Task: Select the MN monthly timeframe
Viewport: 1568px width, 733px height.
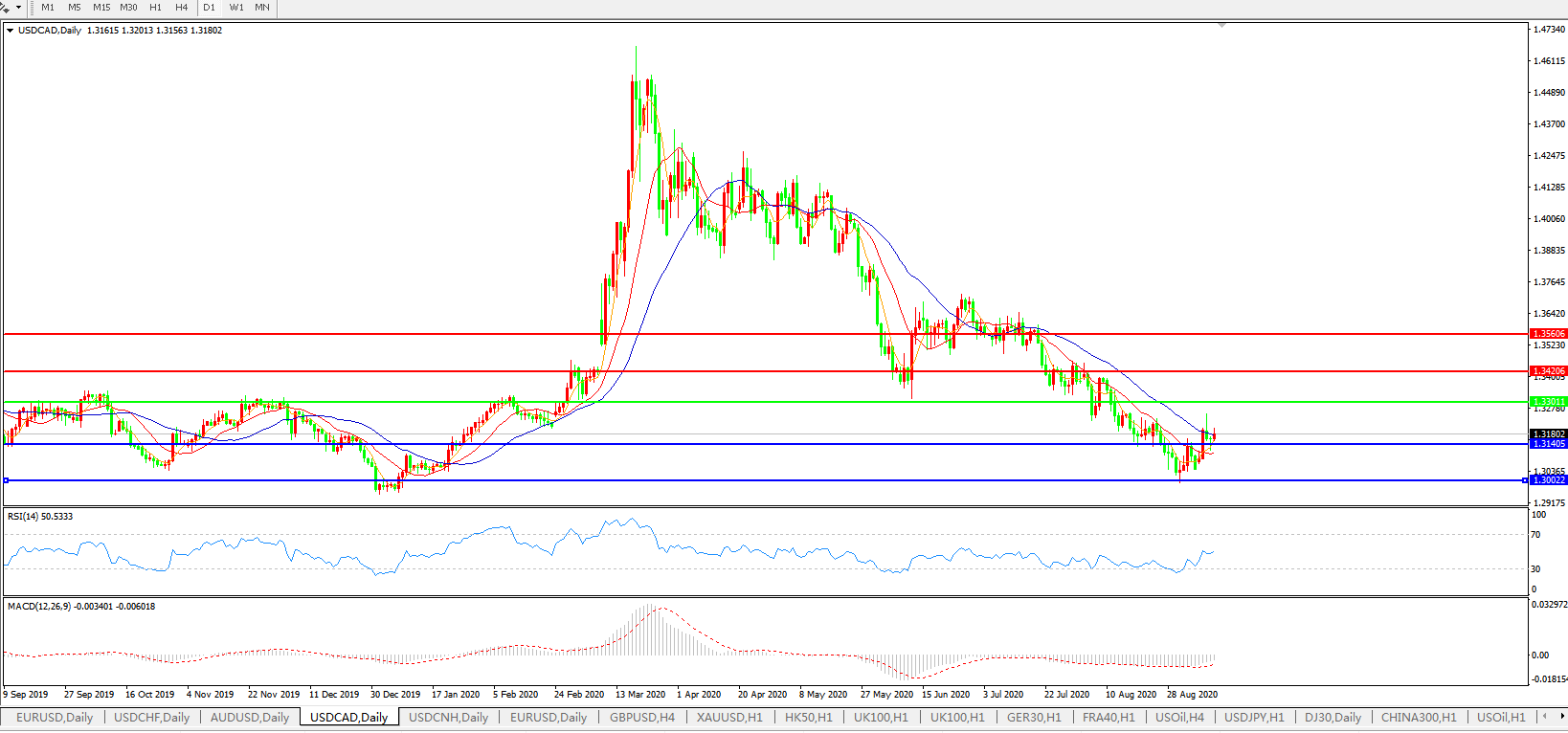Action: coord(262,8)
